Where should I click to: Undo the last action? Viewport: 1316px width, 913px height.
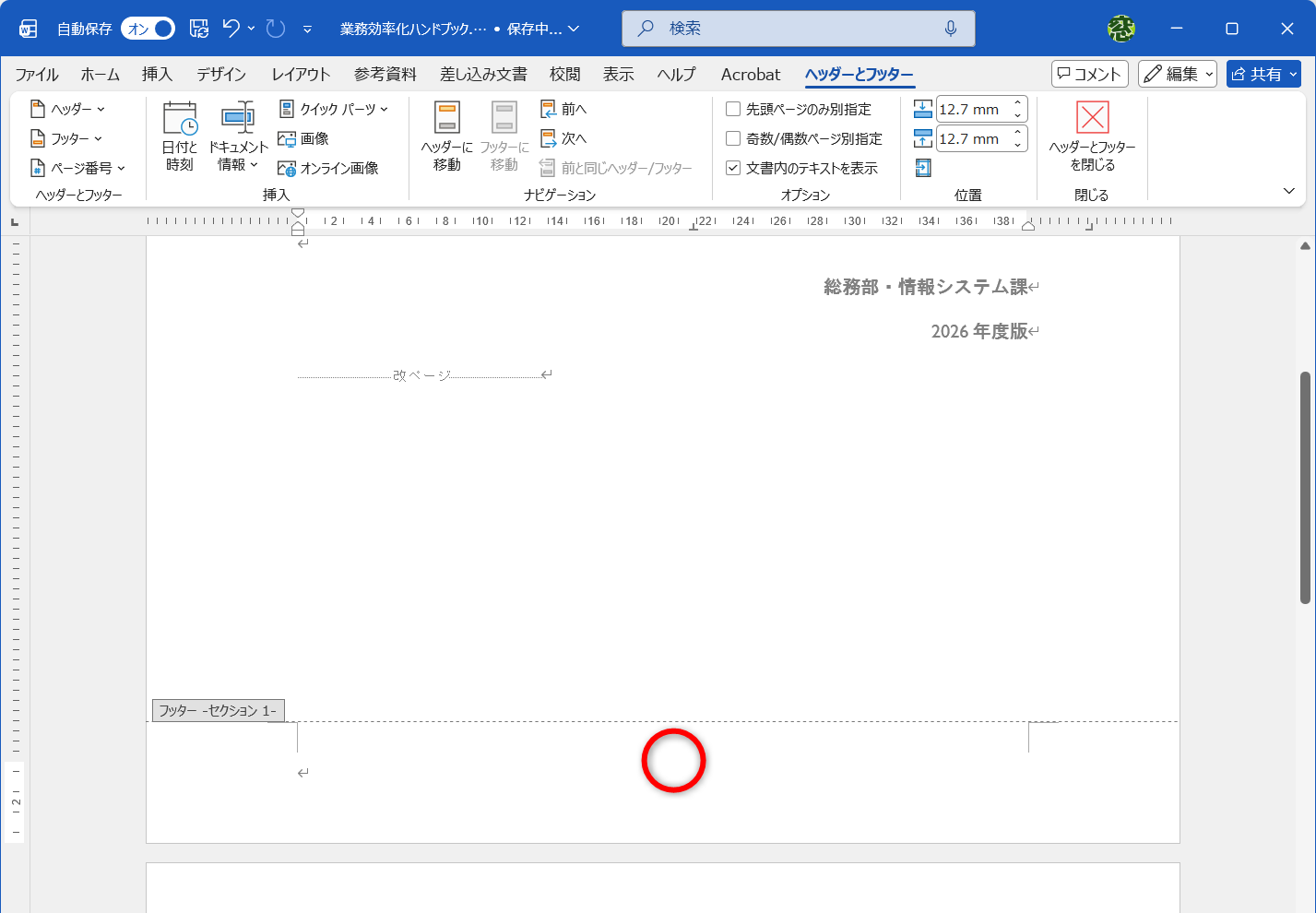tap(231, 29)
